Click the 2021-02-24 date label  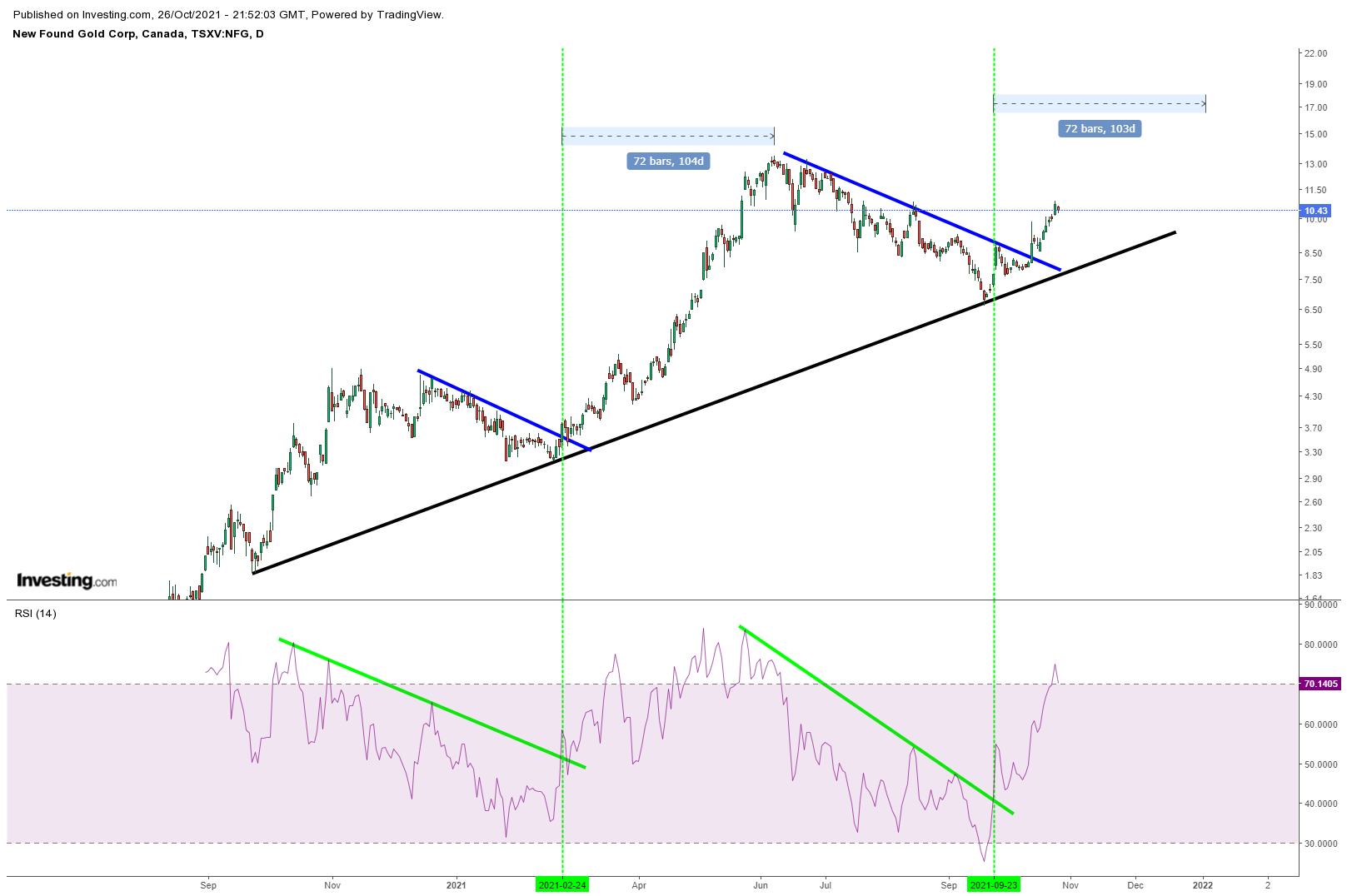(562, 885)
